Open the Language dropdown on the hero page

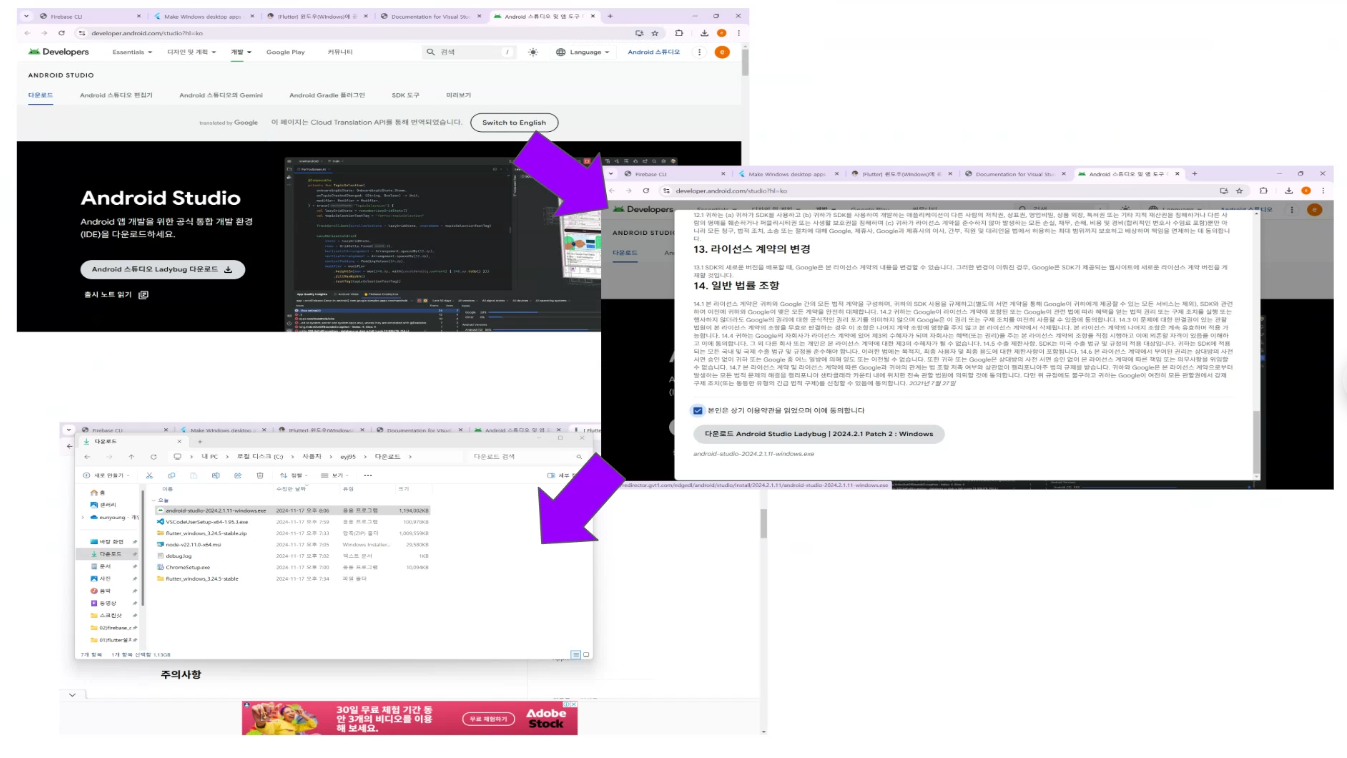[581, 52]
